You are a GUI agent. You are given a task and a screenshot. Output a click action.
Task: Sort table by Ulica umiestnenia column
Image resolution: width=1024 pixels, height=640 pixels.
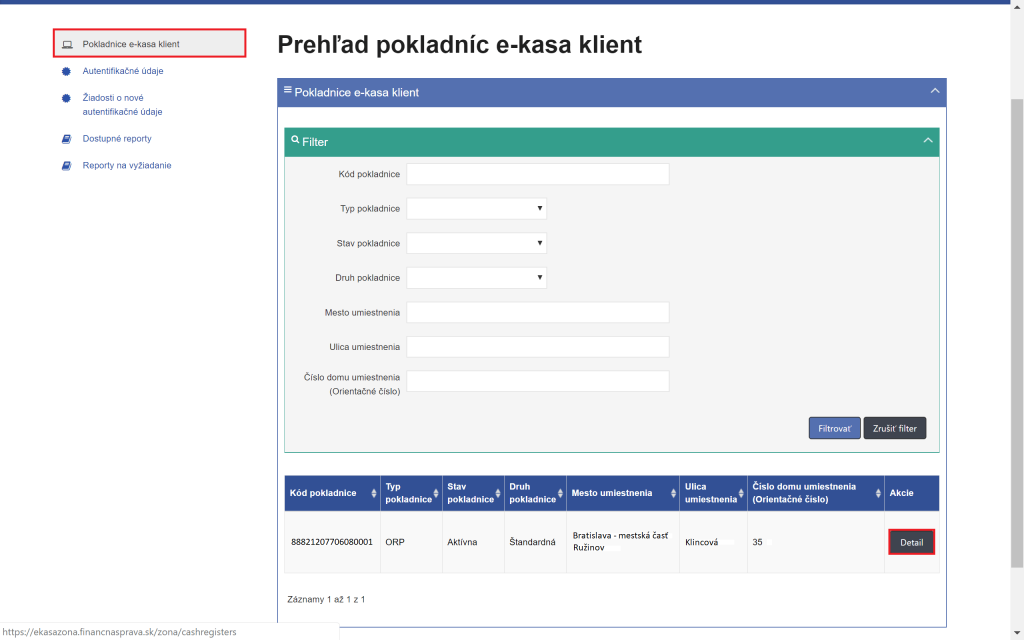pos(714,493)
